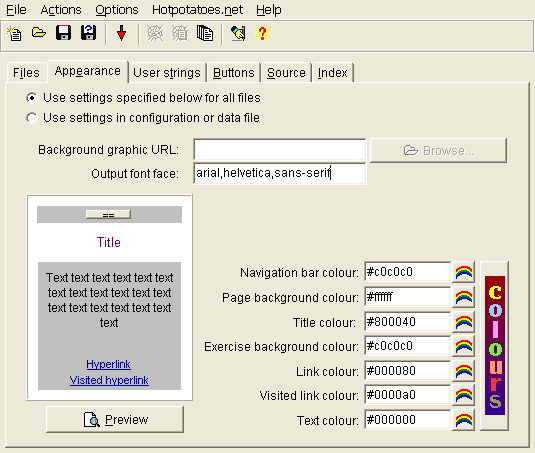Click the Preview button

click(x=115, y=420)
